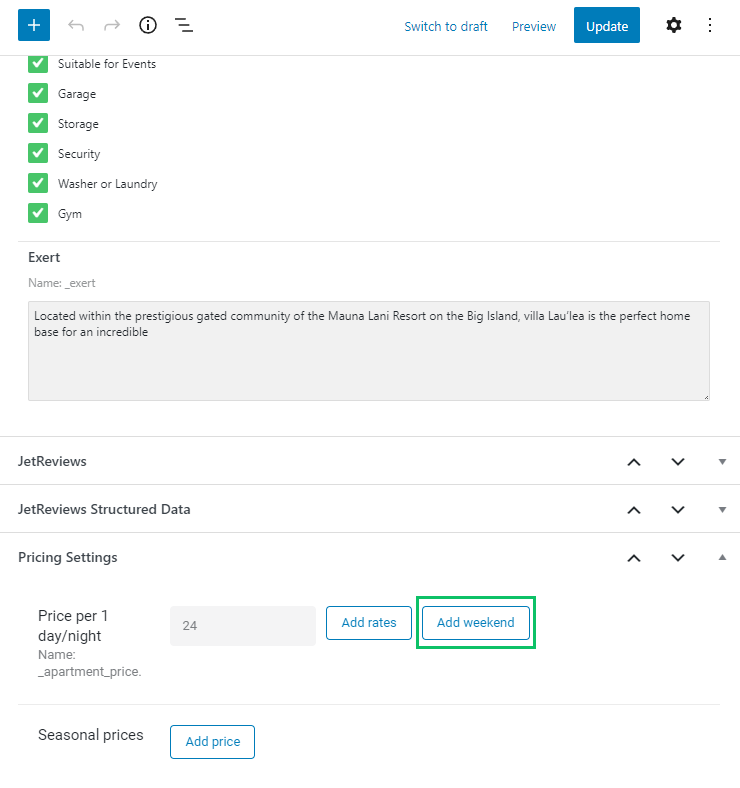The height and width of the screenshot is (788, 740).
Task: Click the Exert textarea resize handle
Action: [706, 397]
